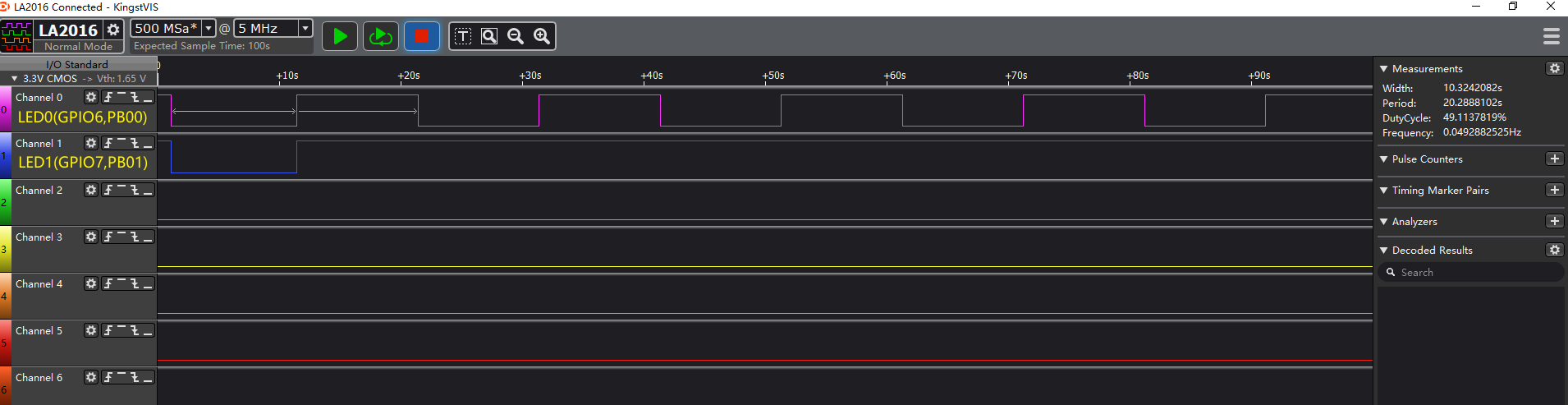Viewport: 1568px width, 405px height.
Task: Open the hamburger main menu
Action: [x=1551, y=36]
